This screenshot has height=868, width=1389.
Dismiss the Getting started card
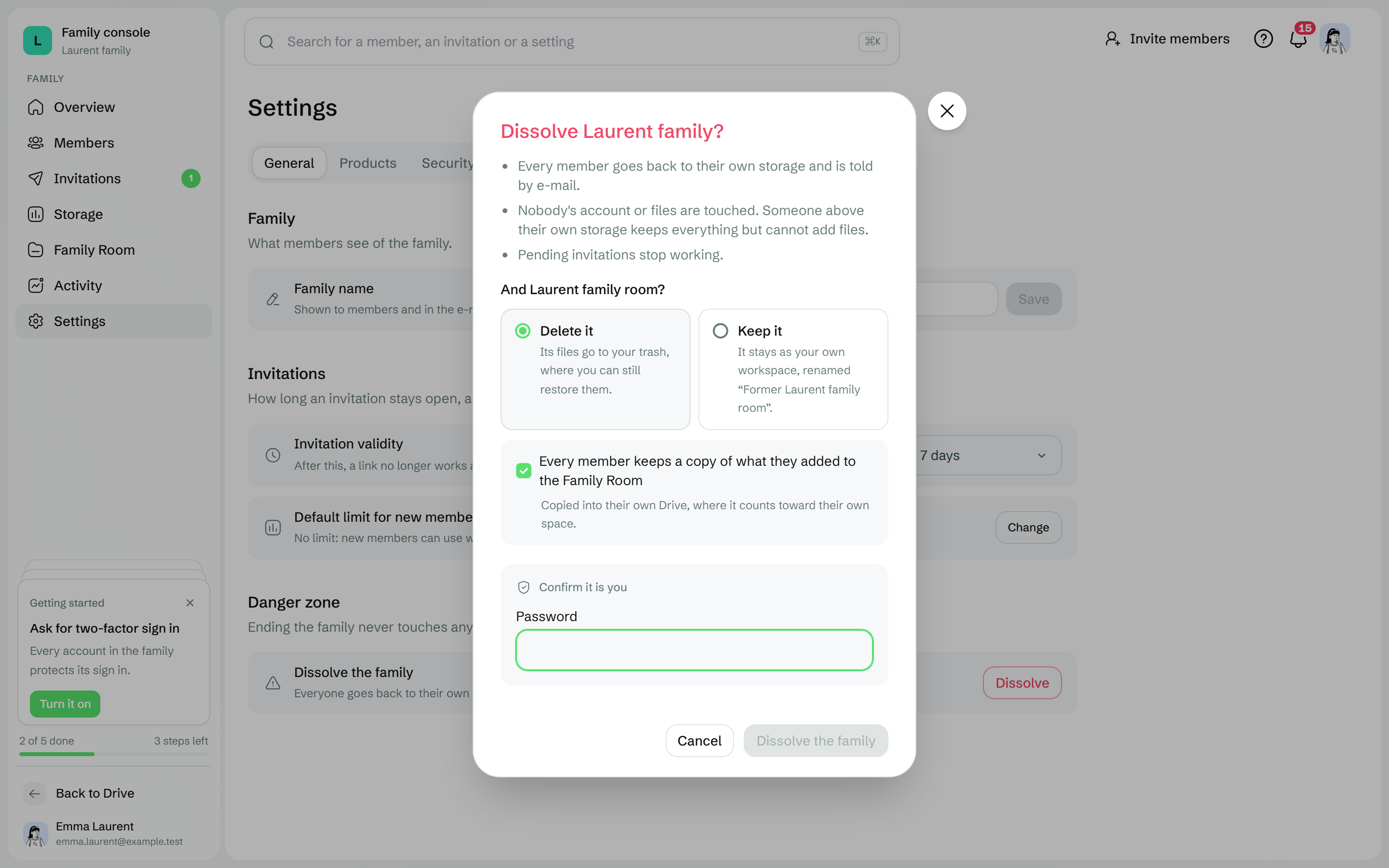coord(190,603)
